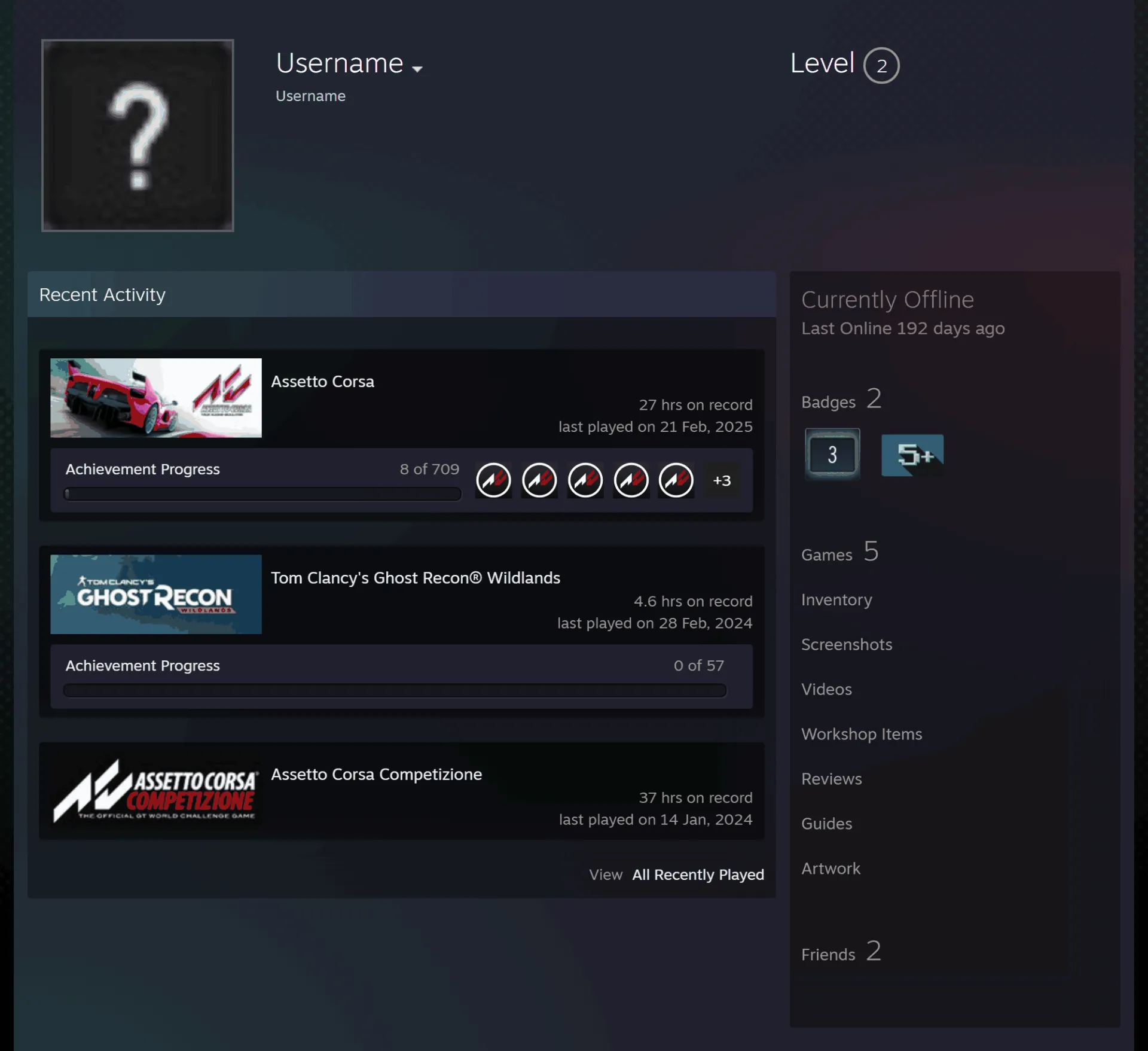Click the 5+ games badge icon
The image size is (1148, 1051).
(912, 455)
